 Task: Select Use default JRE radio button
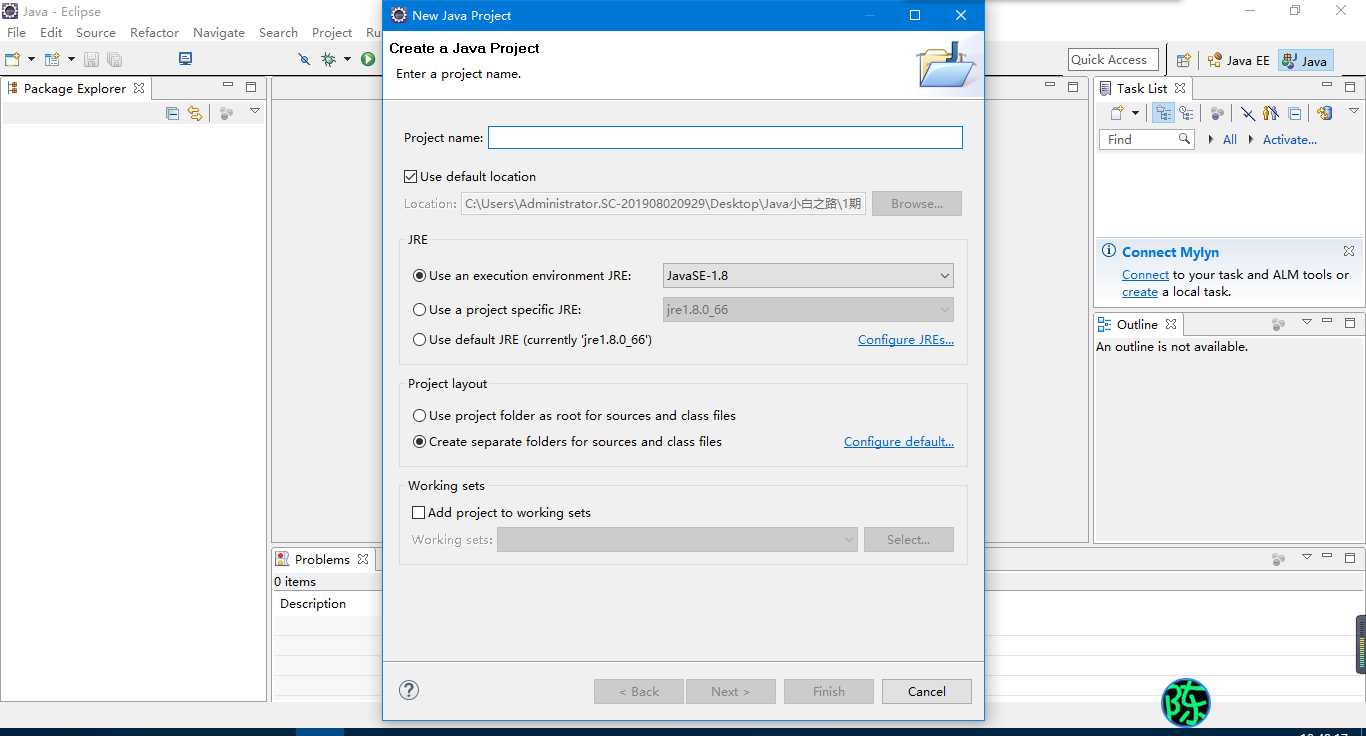(420, 339)
